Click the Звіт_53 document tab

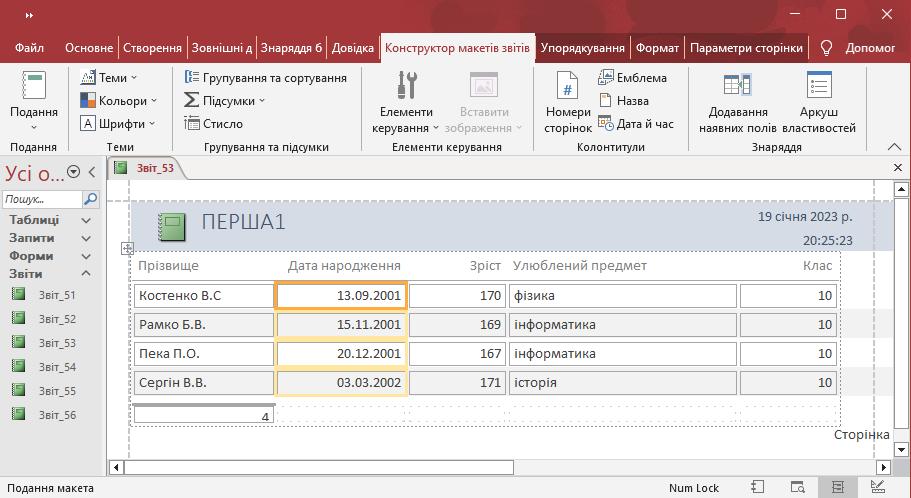pos(146,168)
